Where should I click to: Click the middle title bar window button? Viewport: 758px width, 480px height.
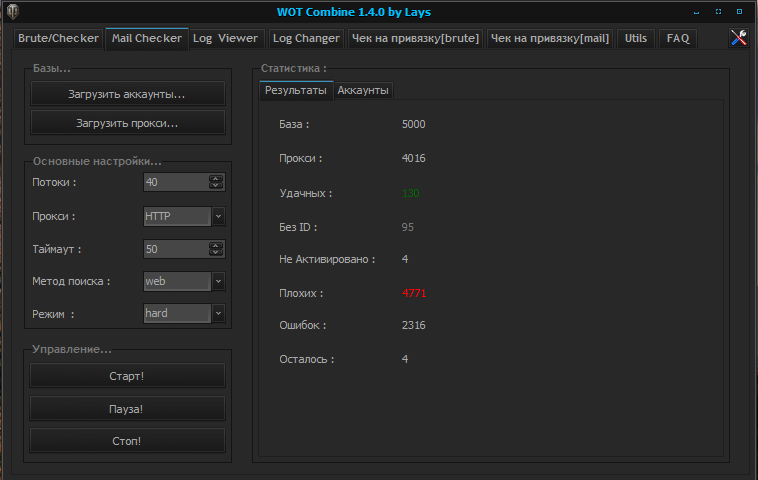(x=718, y=12)
